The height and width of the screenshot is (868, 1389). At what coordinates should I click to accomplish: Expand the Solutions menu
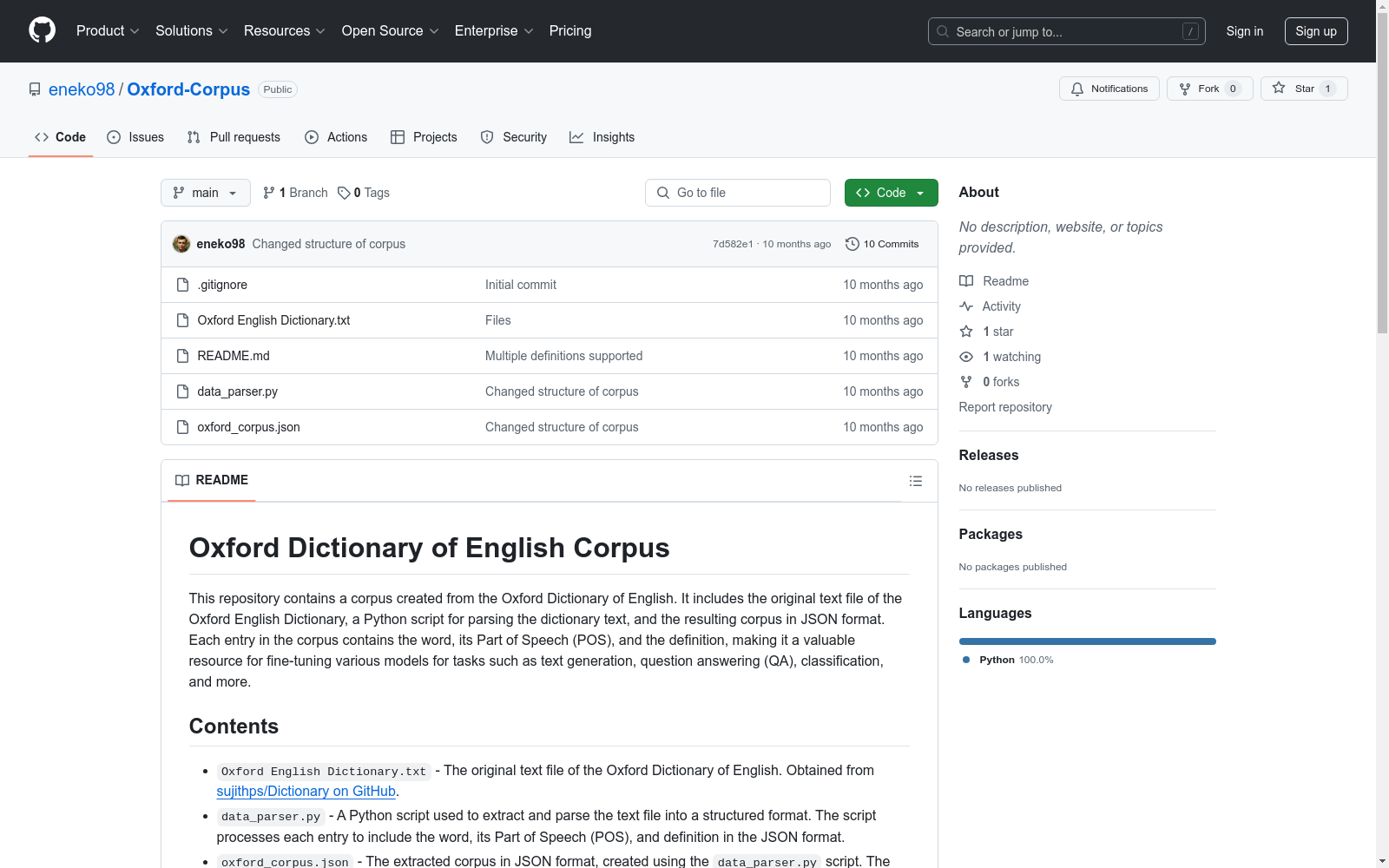click(192, 30)
